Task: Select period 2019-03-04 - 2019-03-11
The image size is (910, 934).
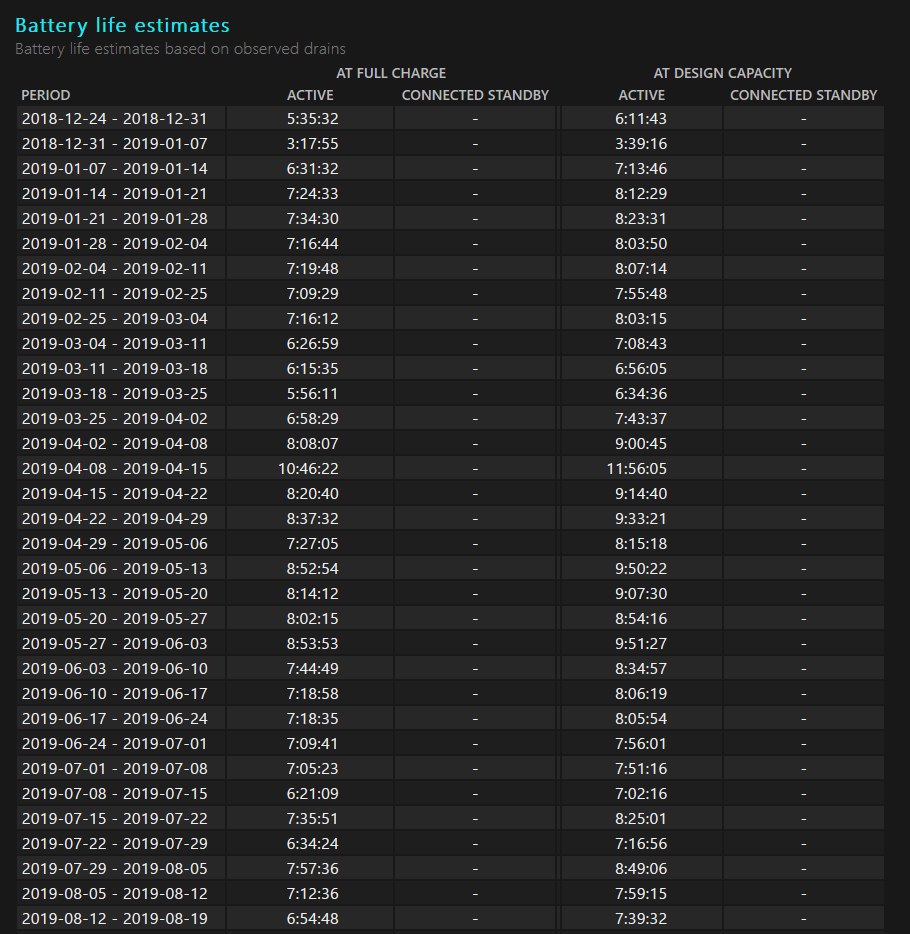Action: 114,344
